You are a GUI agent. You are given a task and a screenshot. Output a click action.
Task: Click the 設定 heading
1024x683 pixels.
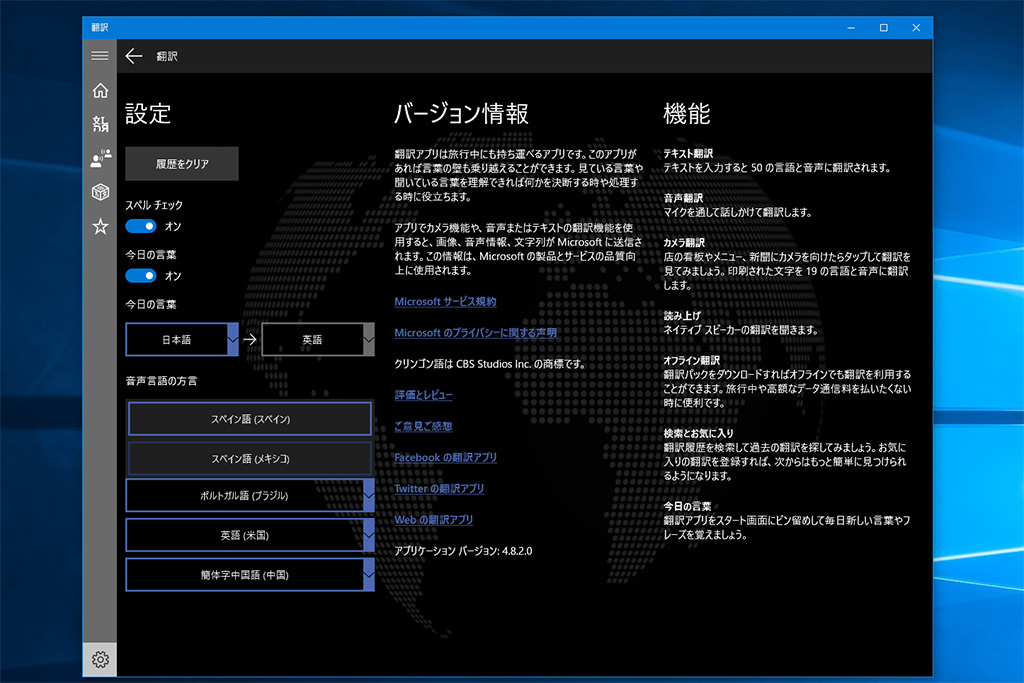pyautogui.click(x=148, y=114)
